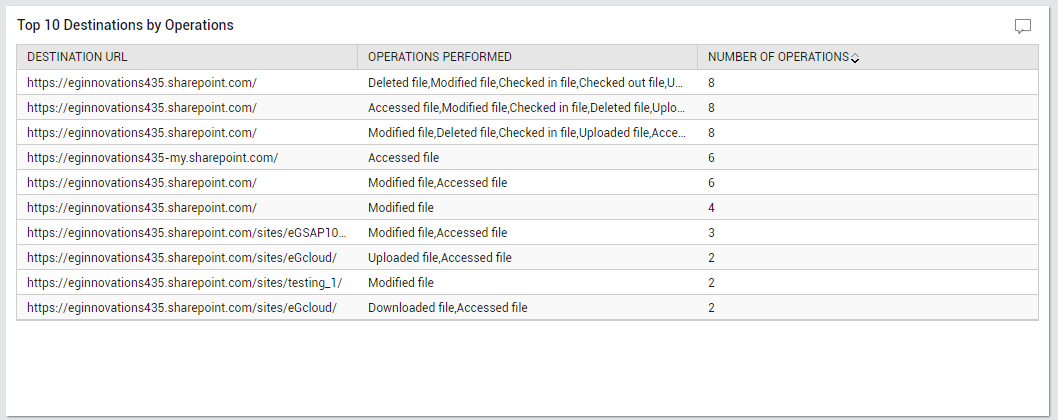Click operations cell starting Accessed file,Modified file
Screen dimensions: 1058x420
[x=526, y=107]
